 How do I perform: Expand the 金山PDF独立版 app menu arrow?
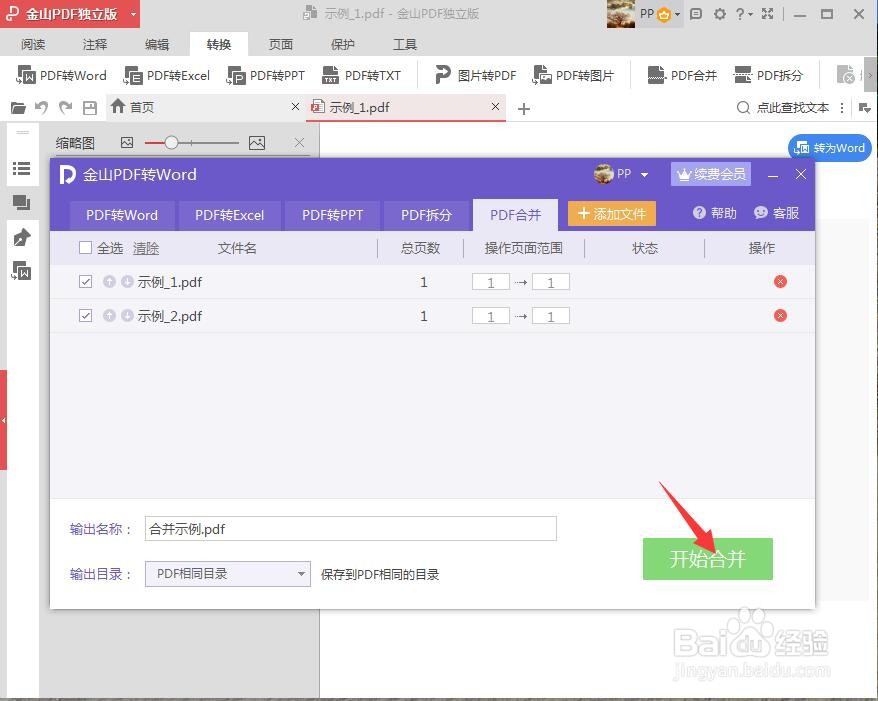coord(133,14)
